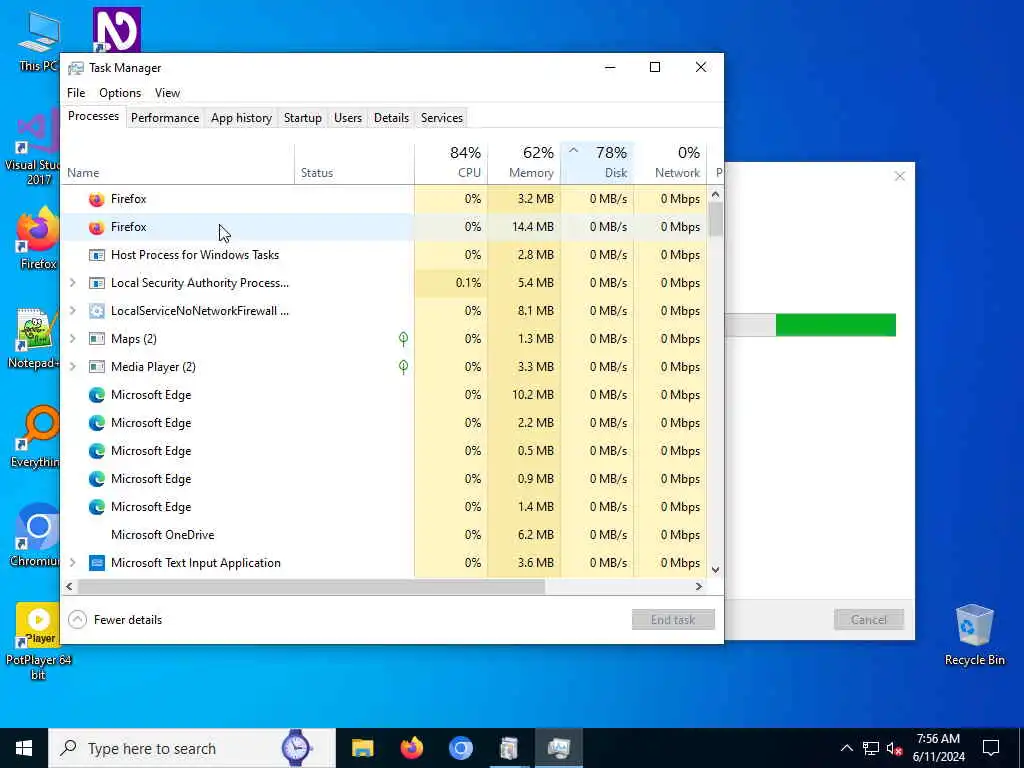The width and height of the screenshot is (1024, 768).
Task: Expand the Media Player (2) process group
Action: point(72,367)
